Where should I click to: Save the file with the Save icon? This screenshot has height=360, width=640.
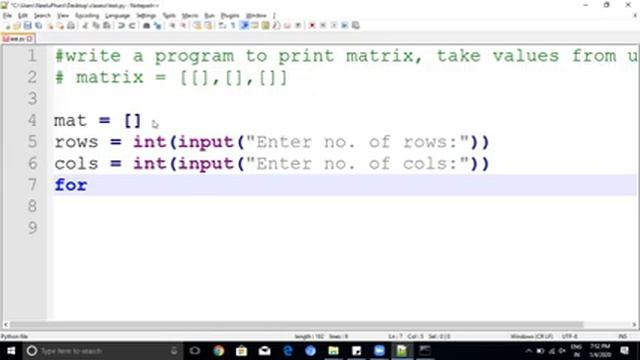[x=28, y=25]
